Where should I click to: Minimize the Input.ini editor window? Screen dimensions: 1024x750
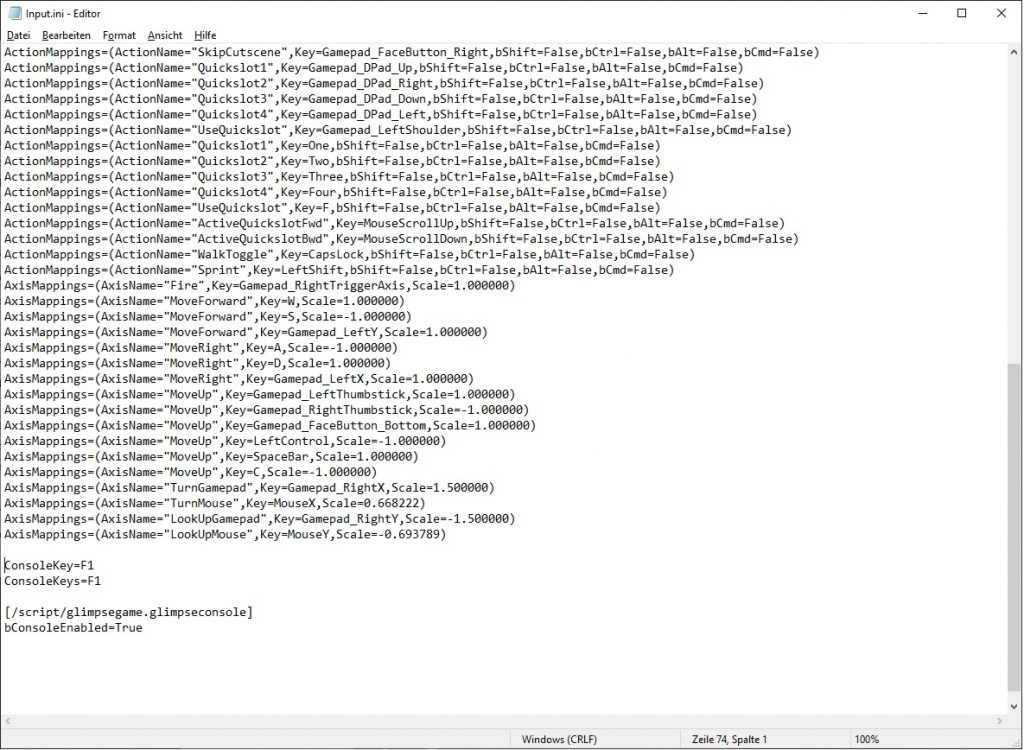click(x=916, y=13)
